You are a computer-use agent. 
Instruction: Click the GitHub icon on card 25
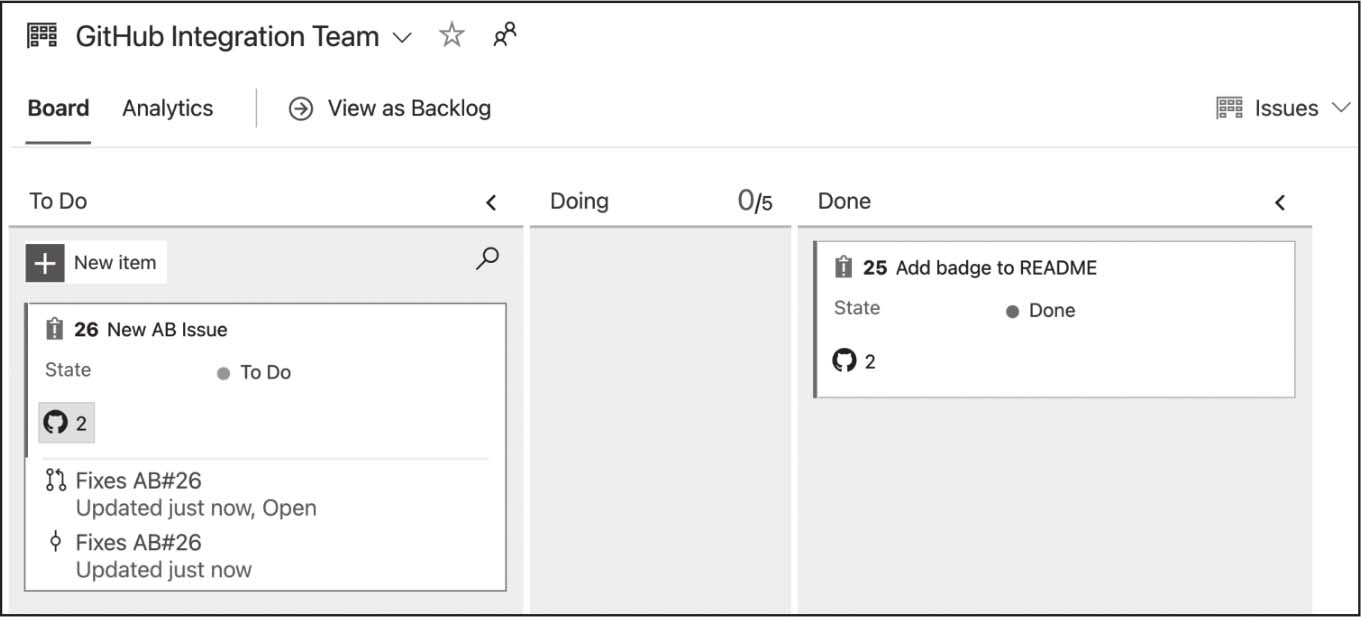(x=845, y=361)
